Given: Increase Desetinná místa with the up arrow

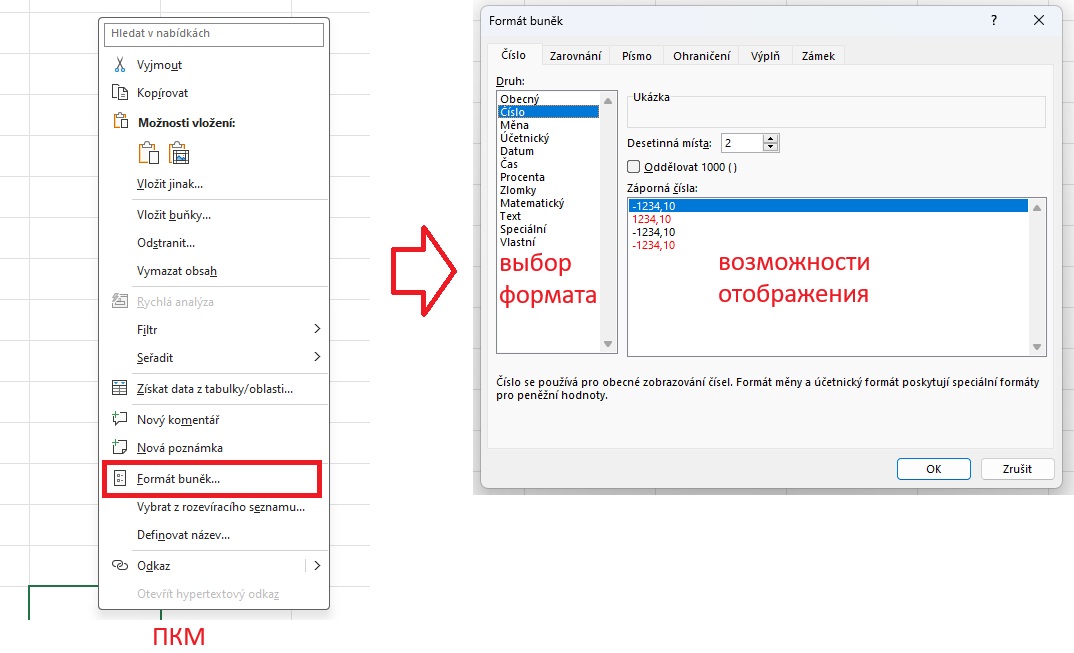Looking at the screenshot, I should pos(770,139).
